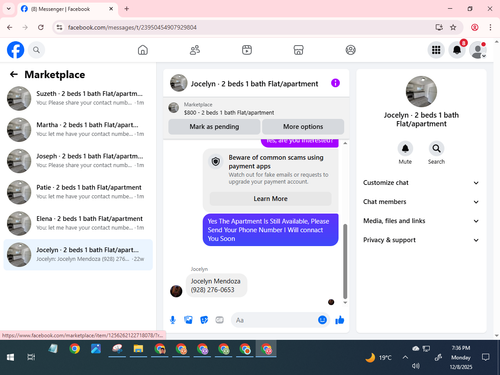Click the chat header title Jocelyn listing

(x=254, y=84)
